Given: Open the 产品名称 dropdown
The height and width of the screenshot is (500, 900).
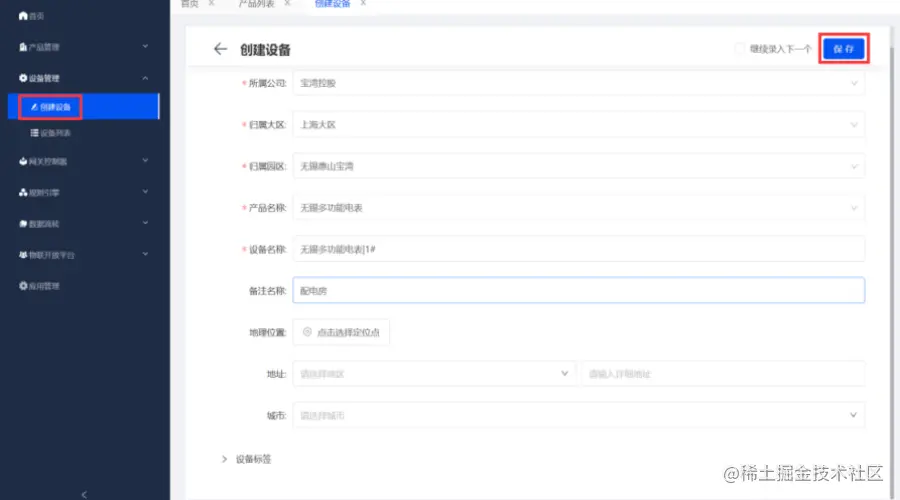Looking at the screenshot, I should point(579,207).
